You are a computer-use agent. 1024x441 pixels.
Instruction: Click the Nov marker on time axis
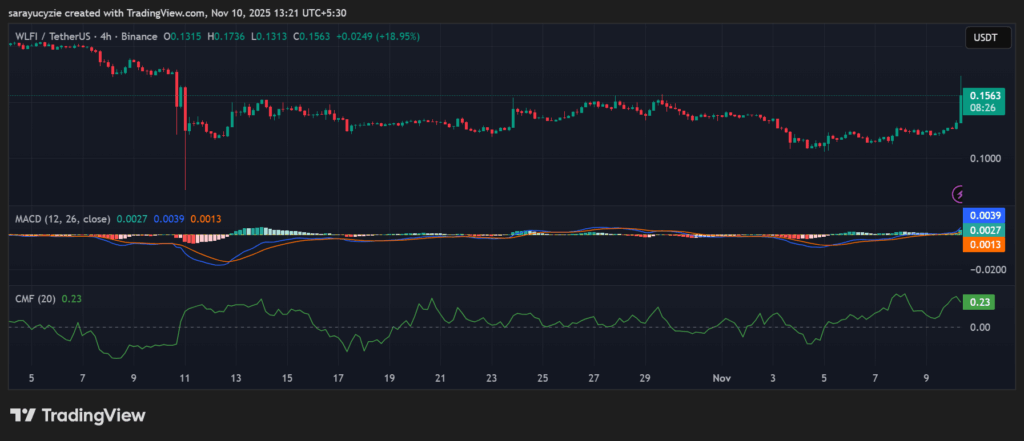click(x=723, y=380)
